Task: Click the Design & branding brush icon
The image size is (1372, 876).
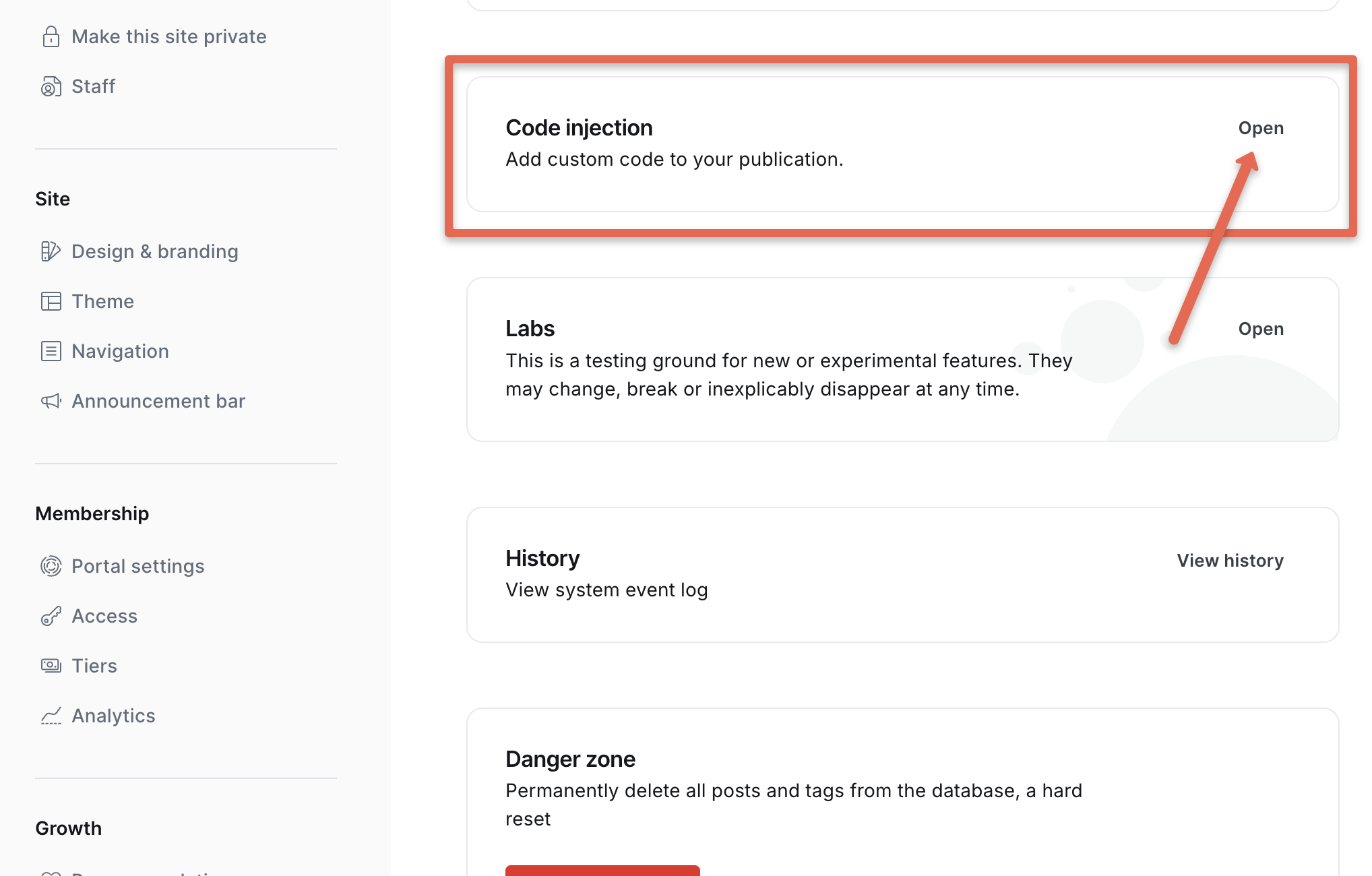Action: 51,251
